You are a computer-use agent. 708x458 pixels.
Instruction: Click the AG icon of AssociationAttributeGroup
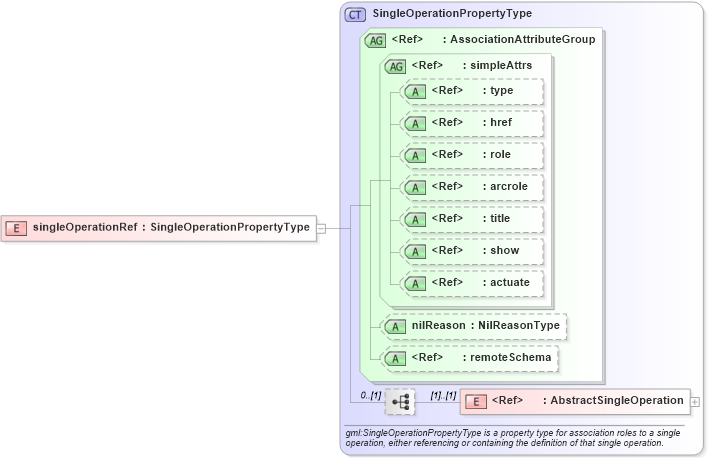375,41
